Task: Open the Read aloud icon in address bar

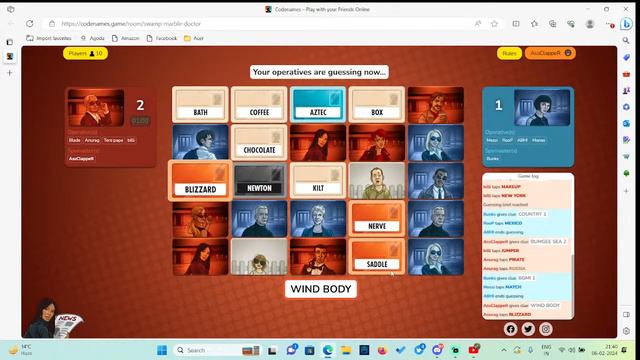Action: (x=478, y=24)
